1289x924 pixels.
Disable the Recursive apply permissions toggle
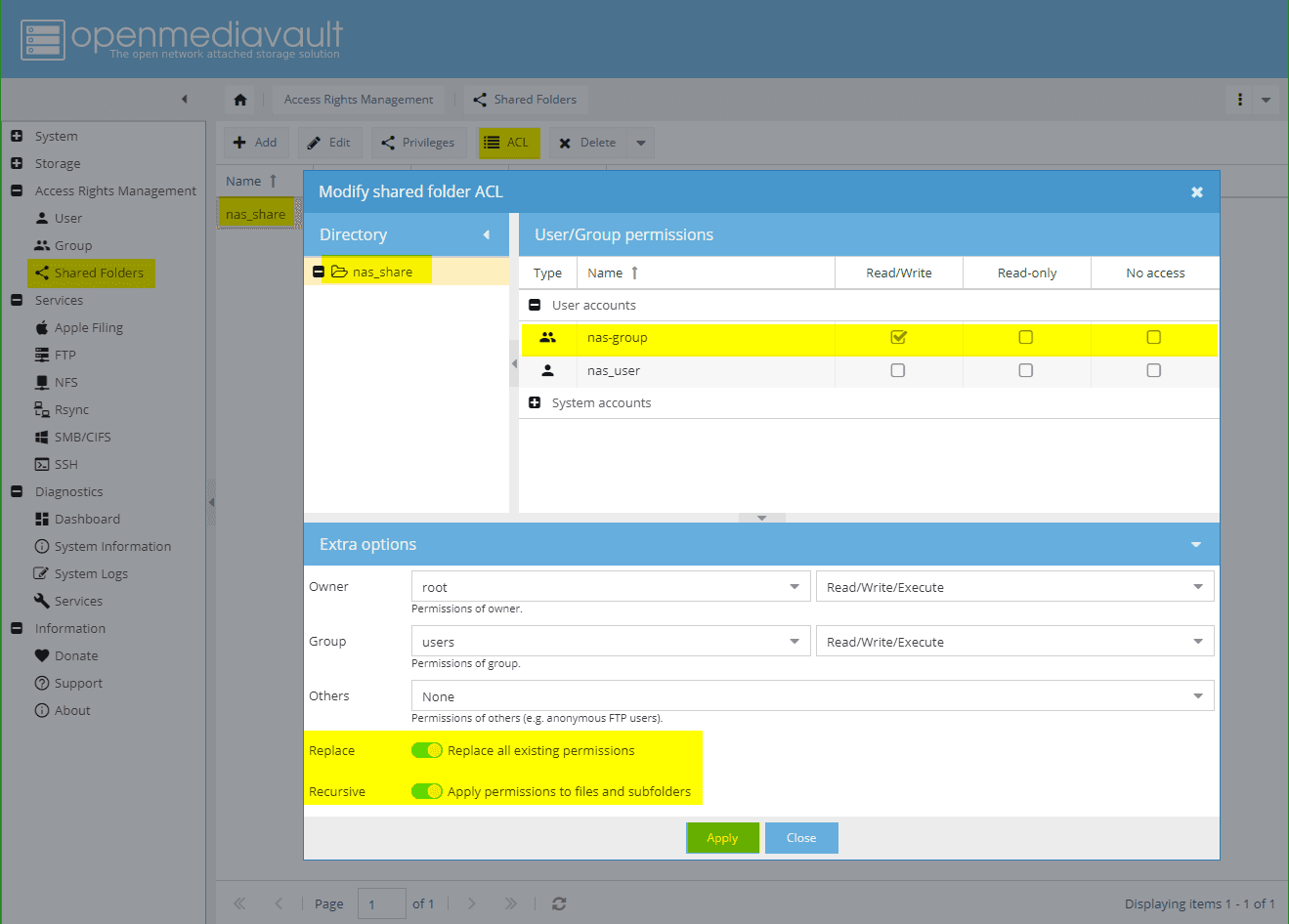pyautogui.click(x=427, y=791)
